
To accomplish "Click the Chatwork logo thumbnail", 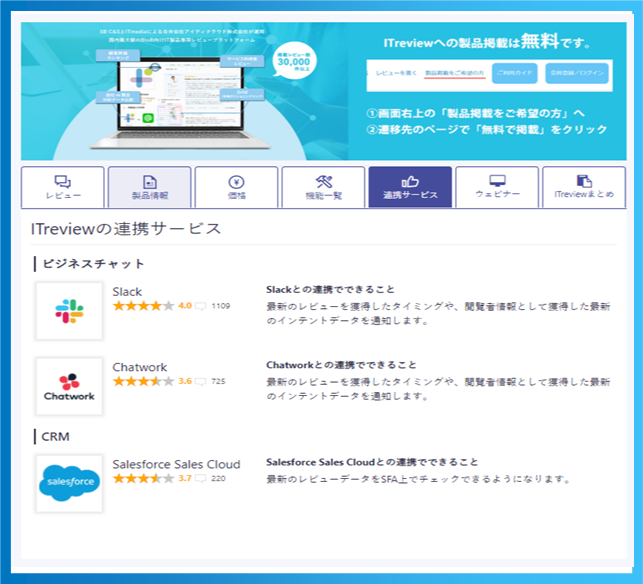I will (69, 386).
